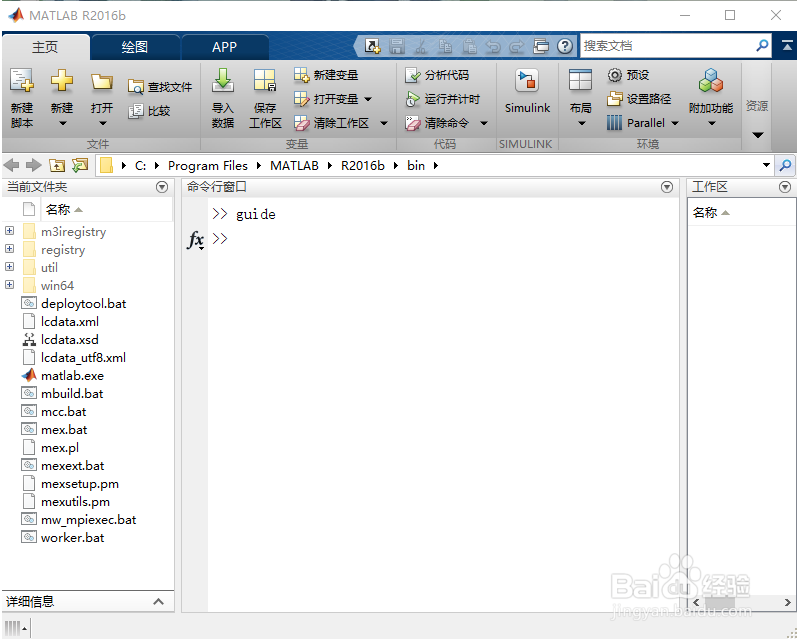Viewport: 797px width, 639px height.
Task: Launch Simulink from the ribbon
Action: pyautogui.click(x=527, y=92)
